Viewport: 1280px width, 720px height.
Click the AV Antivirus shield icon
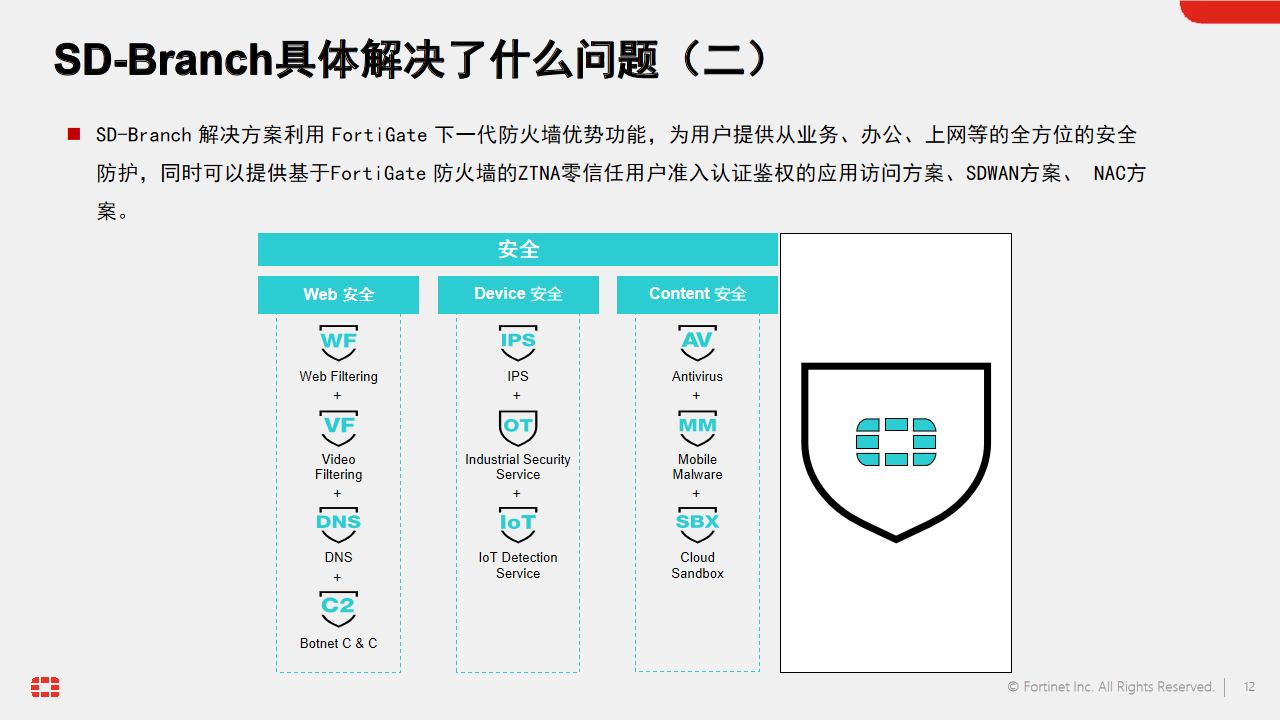697,342
